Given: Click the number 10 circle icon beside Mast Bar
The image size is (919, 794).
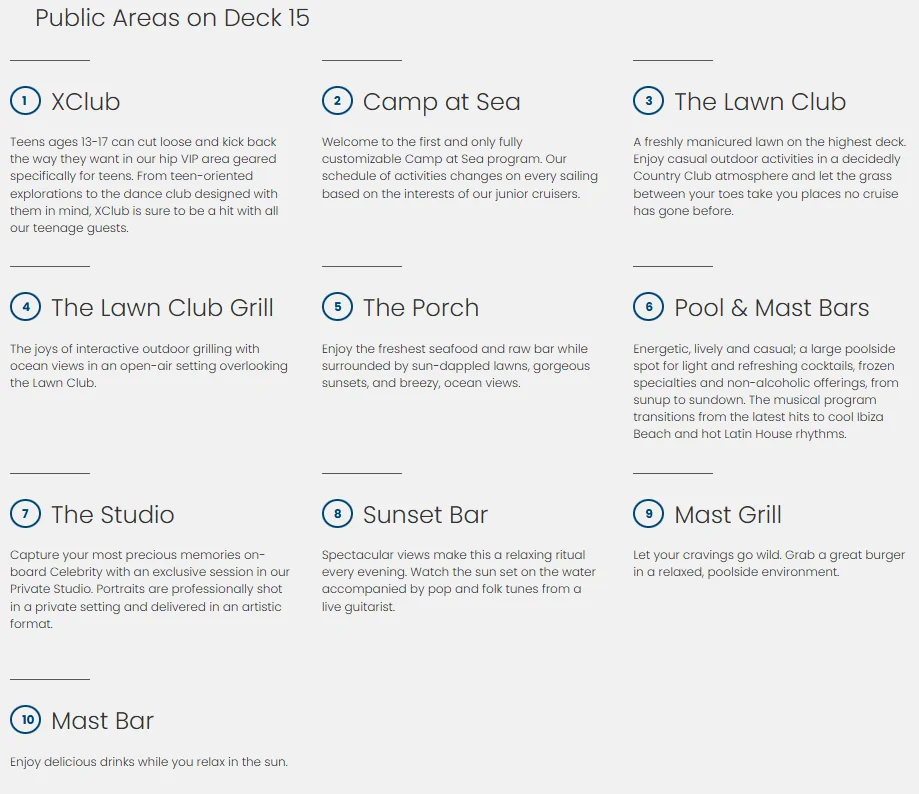Looking at the screenshot, I should pos(25,720).
